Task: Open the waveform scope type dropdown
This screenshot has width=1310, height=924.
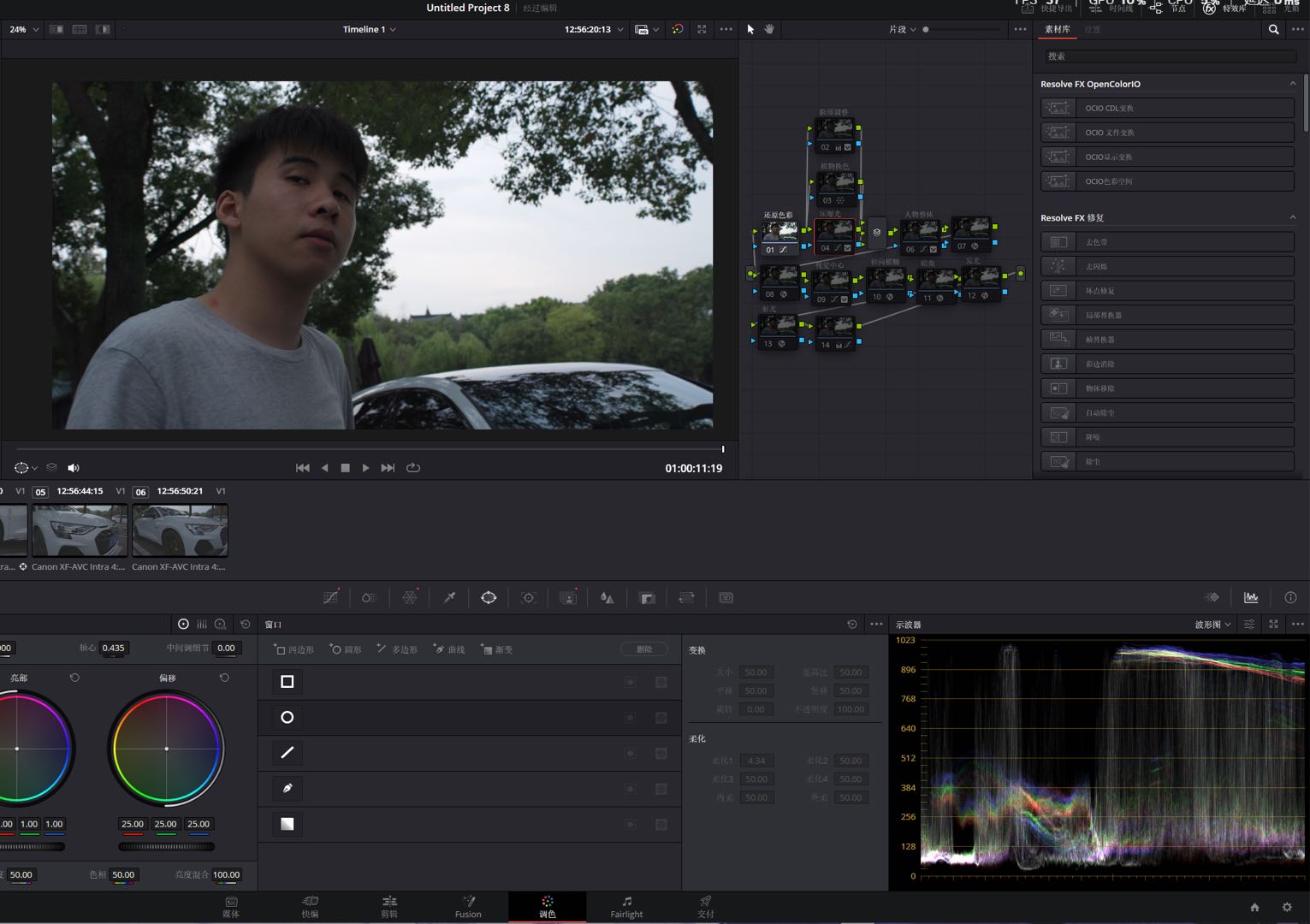Action: (1212, 625)
